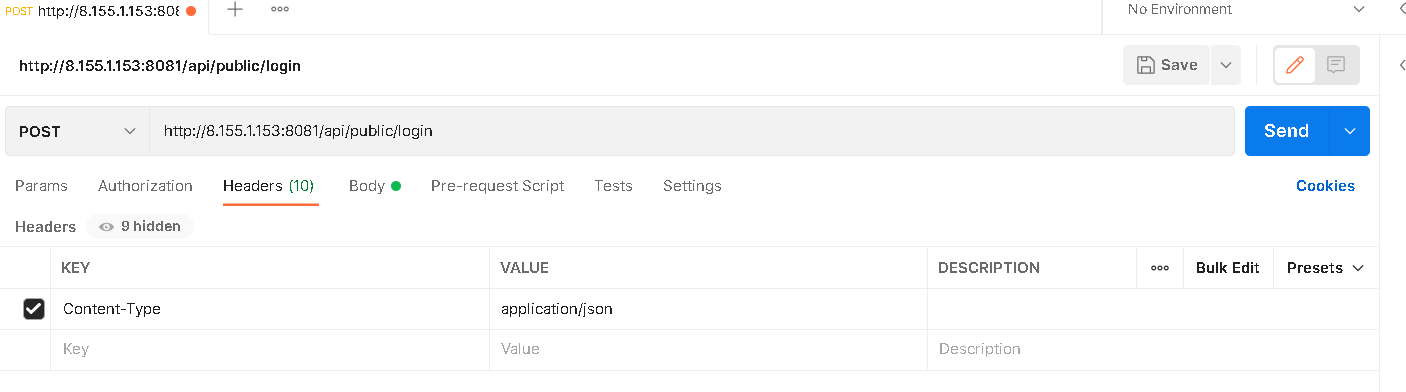This screenshot has width=1406, height=392.
Task: Open the Authorization tab
Action: coord(145,186)
